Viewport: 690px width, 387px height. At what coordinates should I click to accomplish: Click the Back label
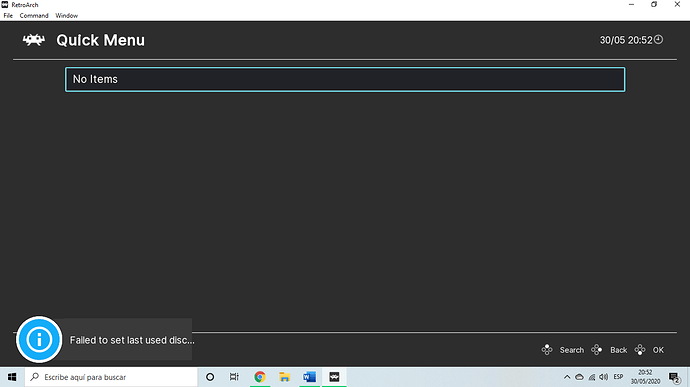(x=618, y=350)
